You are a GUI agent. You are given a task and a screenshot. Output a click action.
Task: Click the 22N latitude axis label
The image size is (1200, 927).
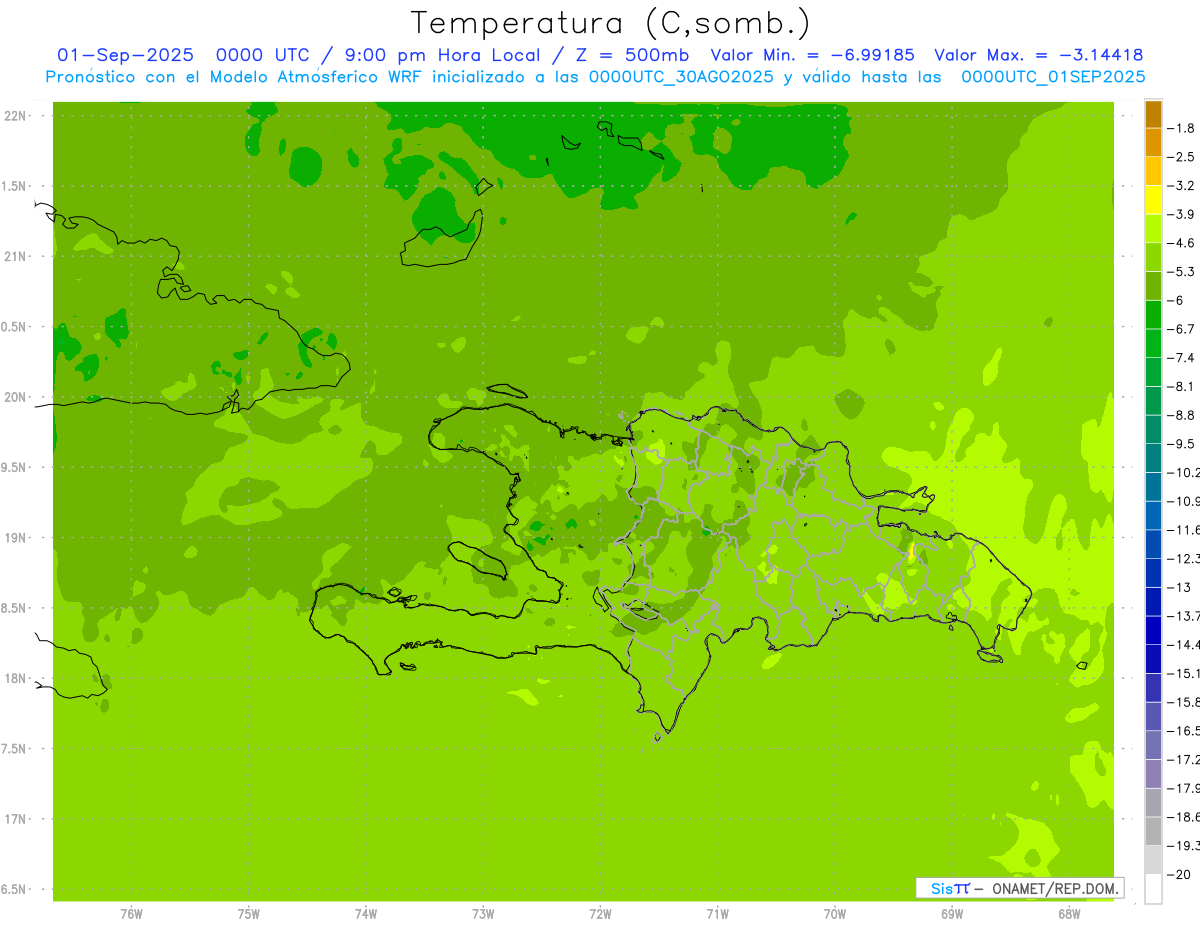pos(14,116)
